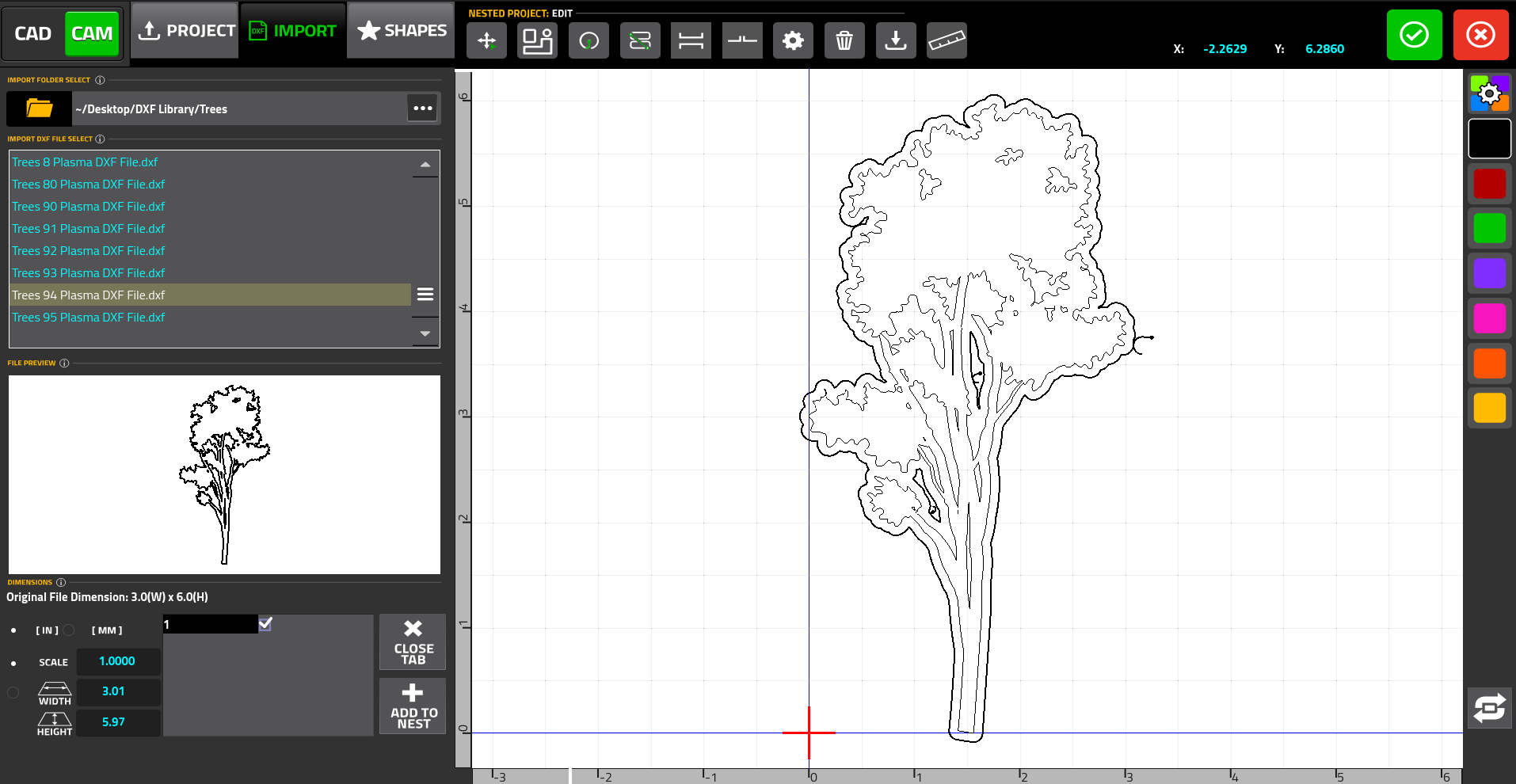
Task: Activate the nested project settings gear
Action: [x=793, y=40]
